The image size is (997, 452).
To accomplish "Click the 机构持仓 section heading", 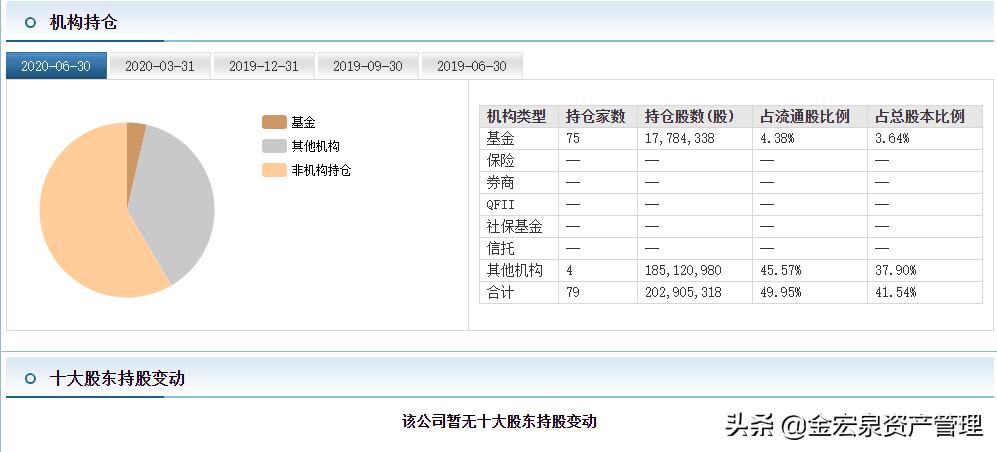I will [83, 23].
